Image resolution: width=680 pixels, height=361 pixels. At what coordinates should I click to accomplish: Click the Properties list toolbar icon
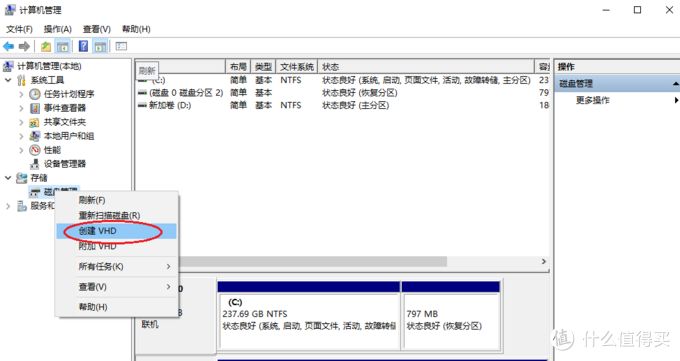tap(121, 46)
